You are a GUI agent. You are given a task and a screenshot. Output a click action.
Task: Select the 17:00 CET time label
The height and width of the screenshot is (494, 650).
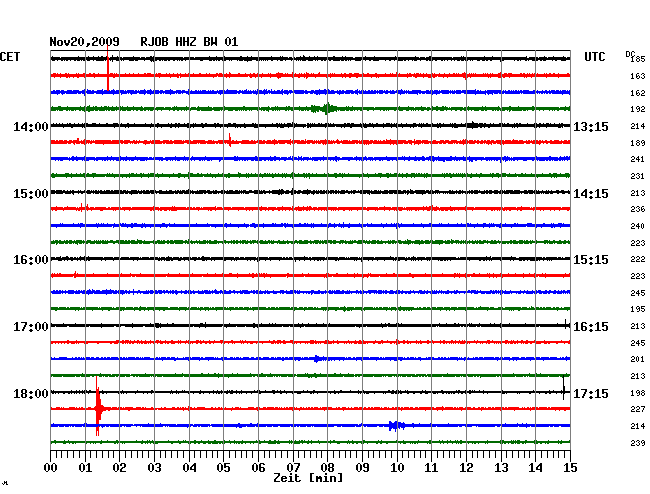pyautogui.click(x=31, y=327)
